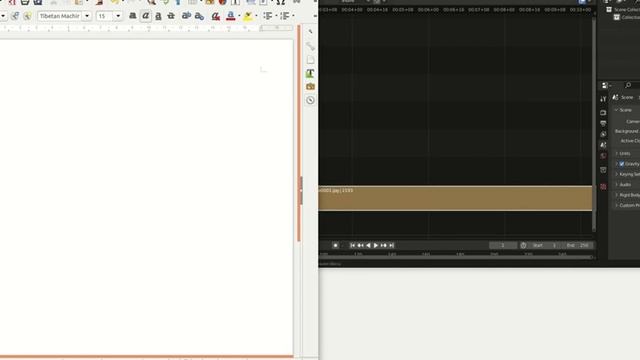
Task: Open the Texture properties tab in Blender
Action: coord(603,187)
